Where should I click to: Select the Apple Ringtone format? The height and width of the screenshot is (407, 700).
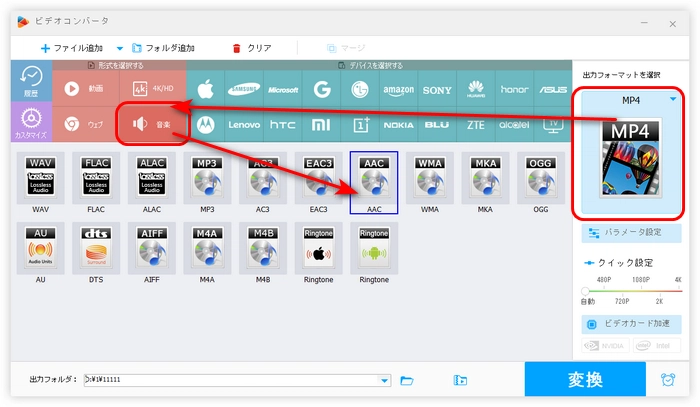click(x=318, y=252)
